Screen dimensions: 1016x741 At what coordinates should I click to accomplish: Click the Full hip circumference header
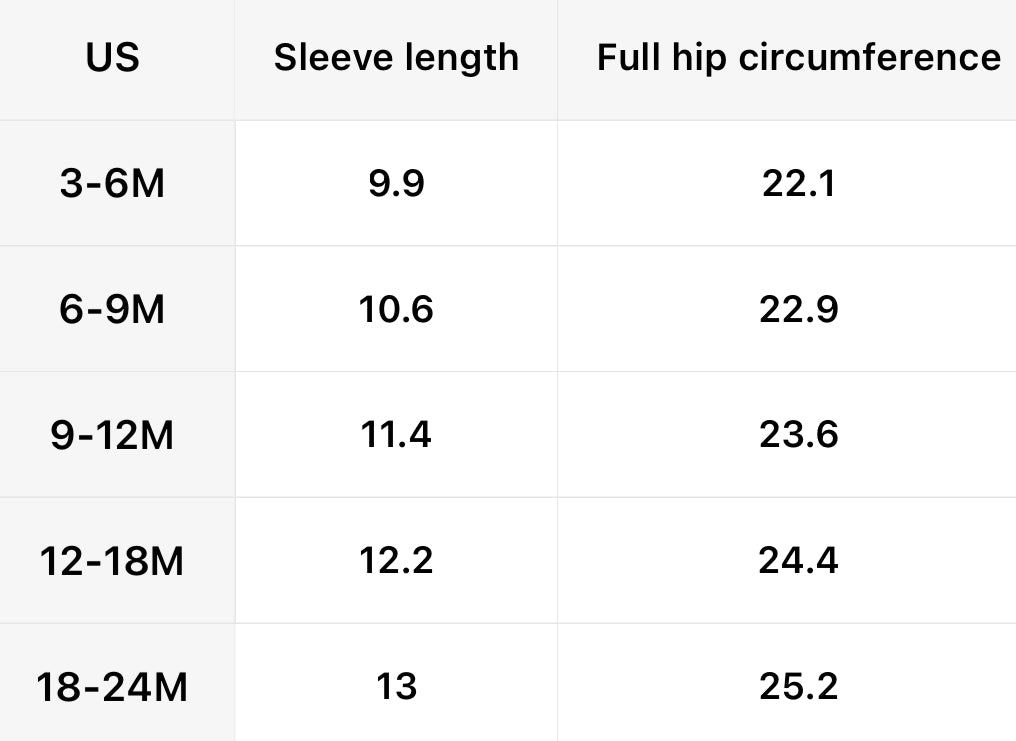point(798,58)
